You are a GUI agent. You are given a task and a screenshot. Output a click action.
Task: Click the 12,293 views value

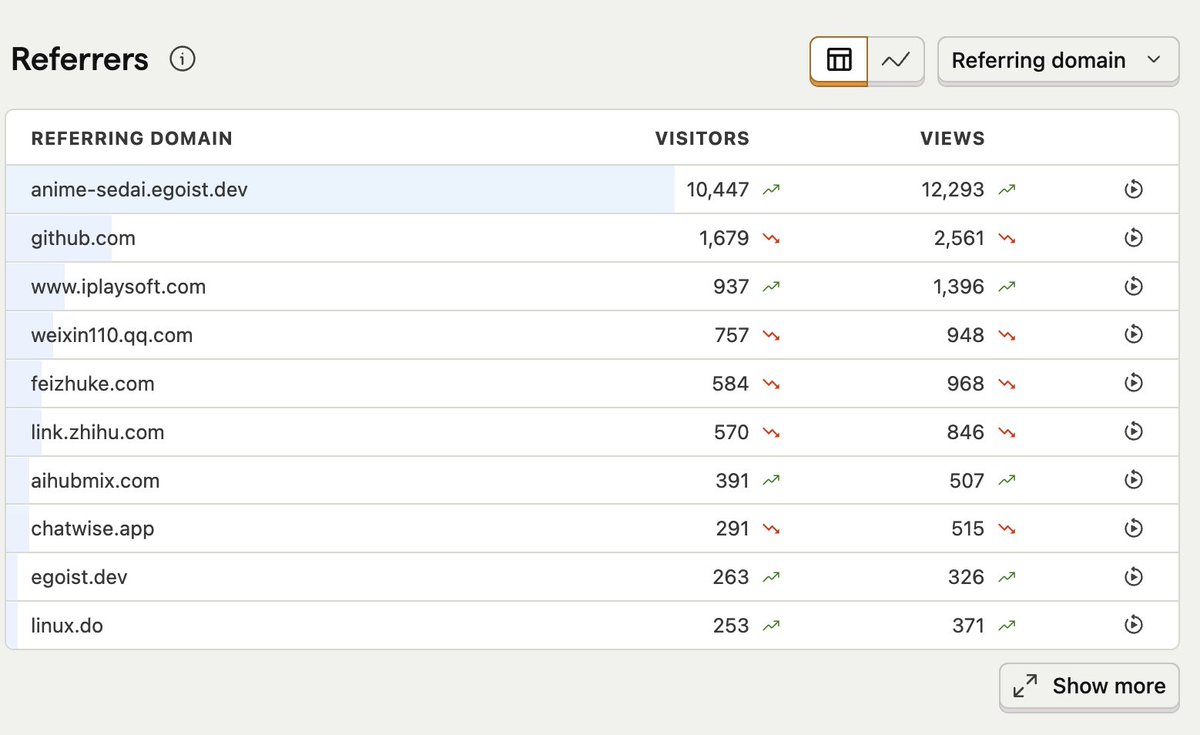(953, 189)
